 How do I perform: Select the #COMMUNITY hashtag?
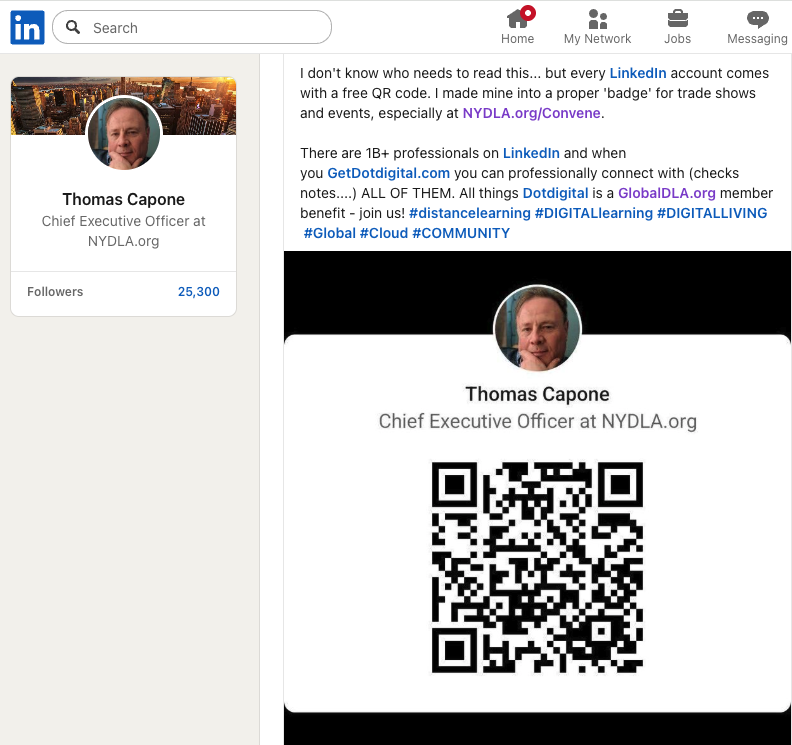461,233
